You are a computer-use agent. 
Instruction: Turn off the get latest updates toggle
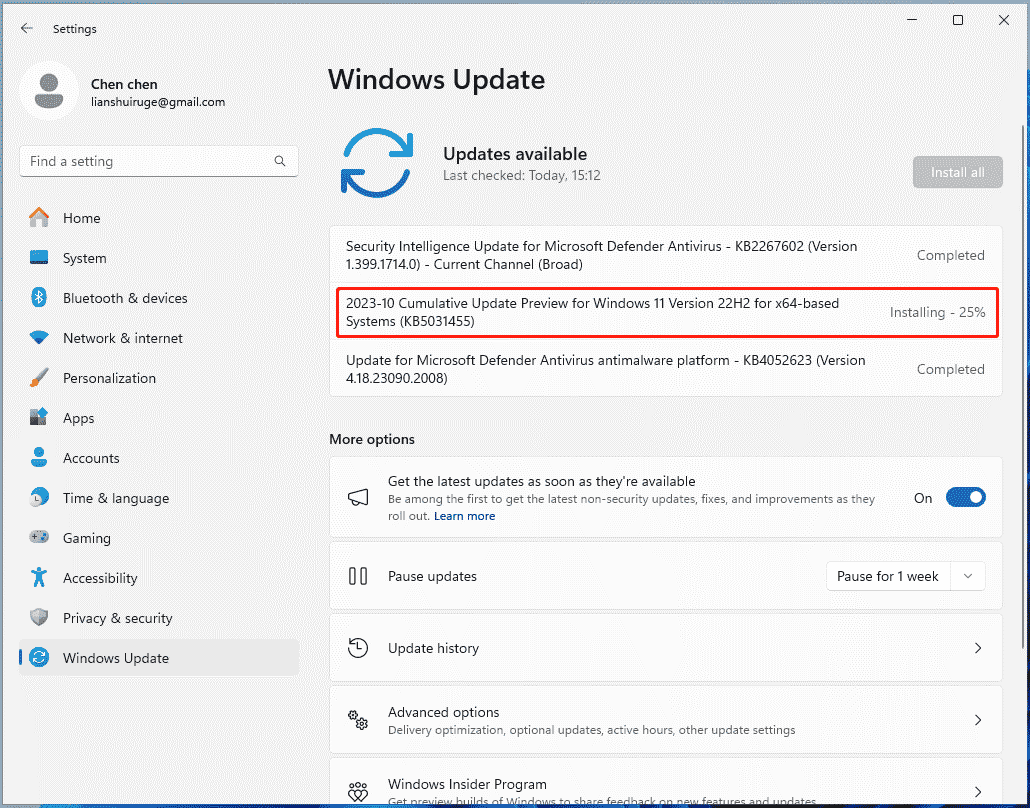tap(966, 497)
